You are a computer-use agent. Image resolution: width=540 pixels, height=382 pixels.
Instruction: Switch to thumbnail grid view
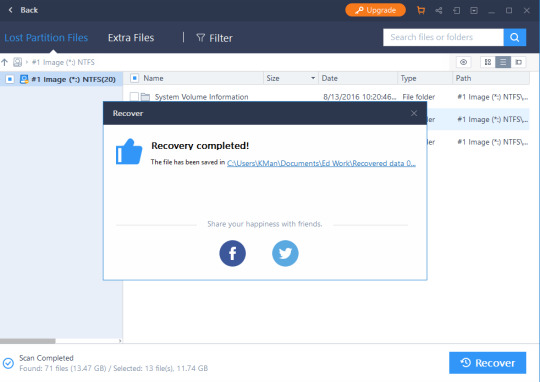coord(488,62)
